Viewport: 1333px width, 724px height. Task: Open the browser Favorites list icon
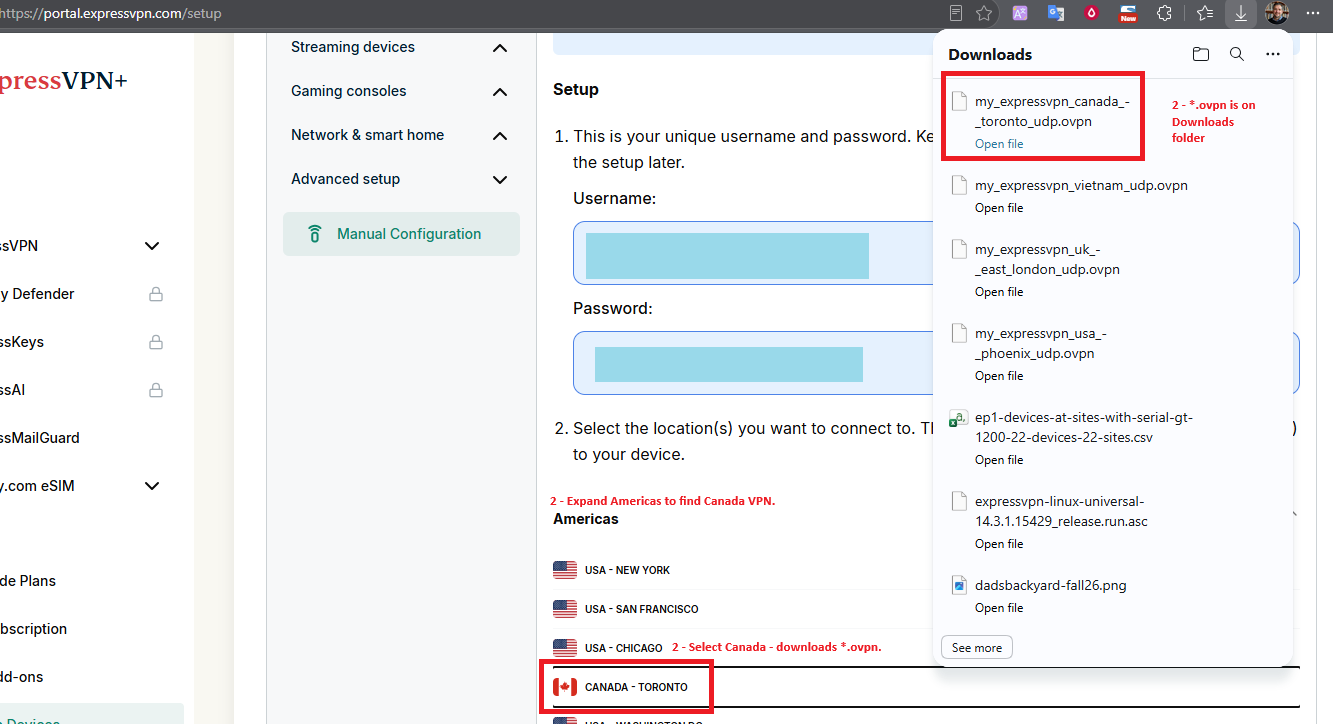(1205, 13)
